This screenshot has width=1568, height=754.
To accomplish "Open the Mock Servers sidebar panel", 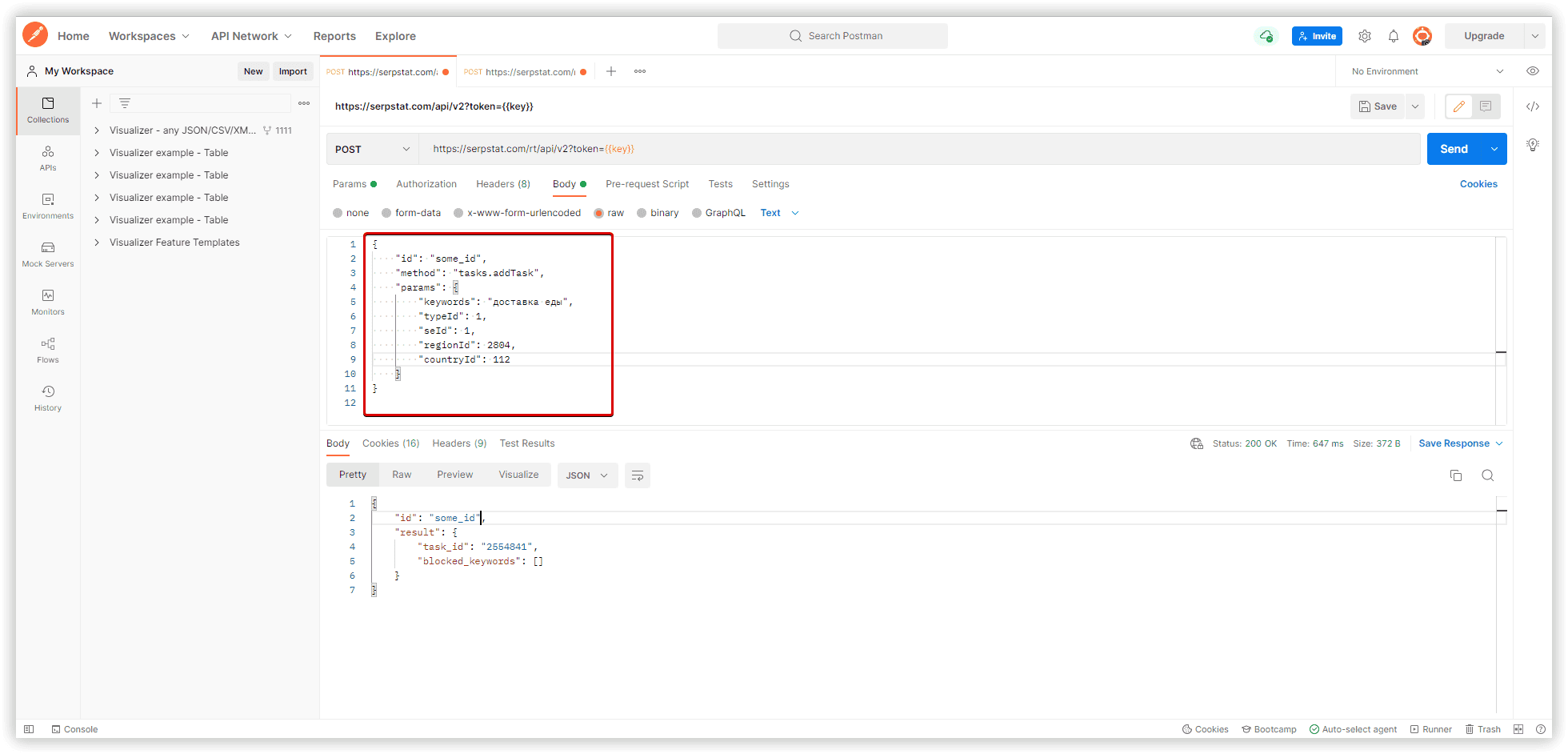I will click(x=48, y=255).
